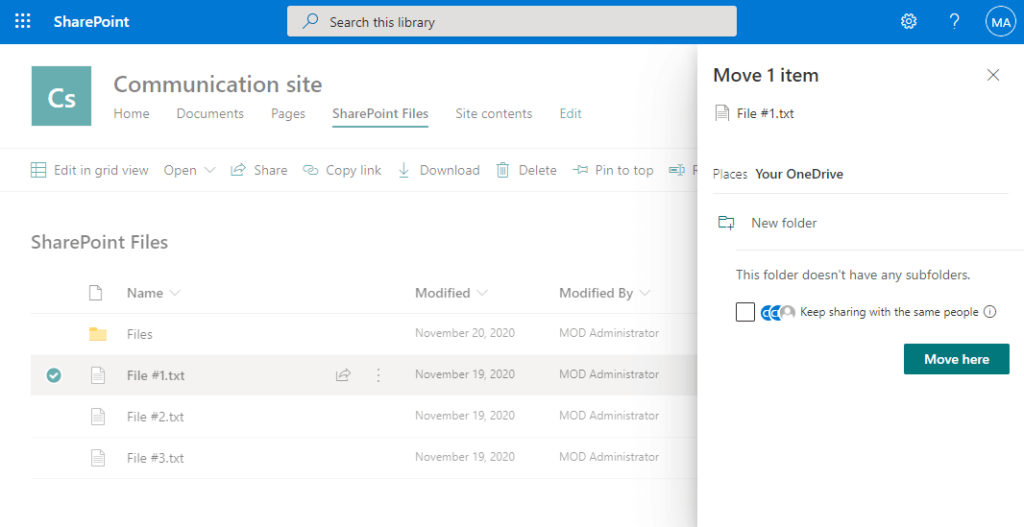1024x527 pixels.
Task: Open the Name column sort dropdown
Action: (174, 293)
